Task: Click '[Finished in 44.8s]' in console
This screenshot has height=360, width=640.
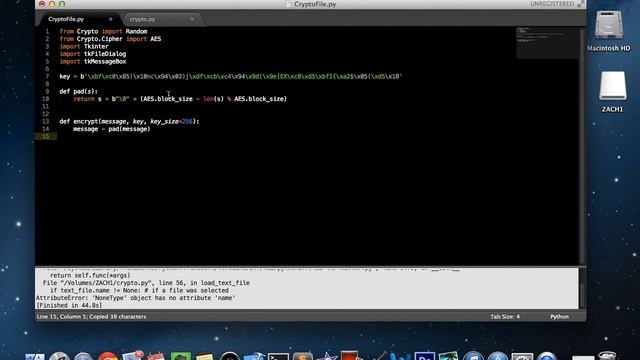Action: [x=69, y=305]
